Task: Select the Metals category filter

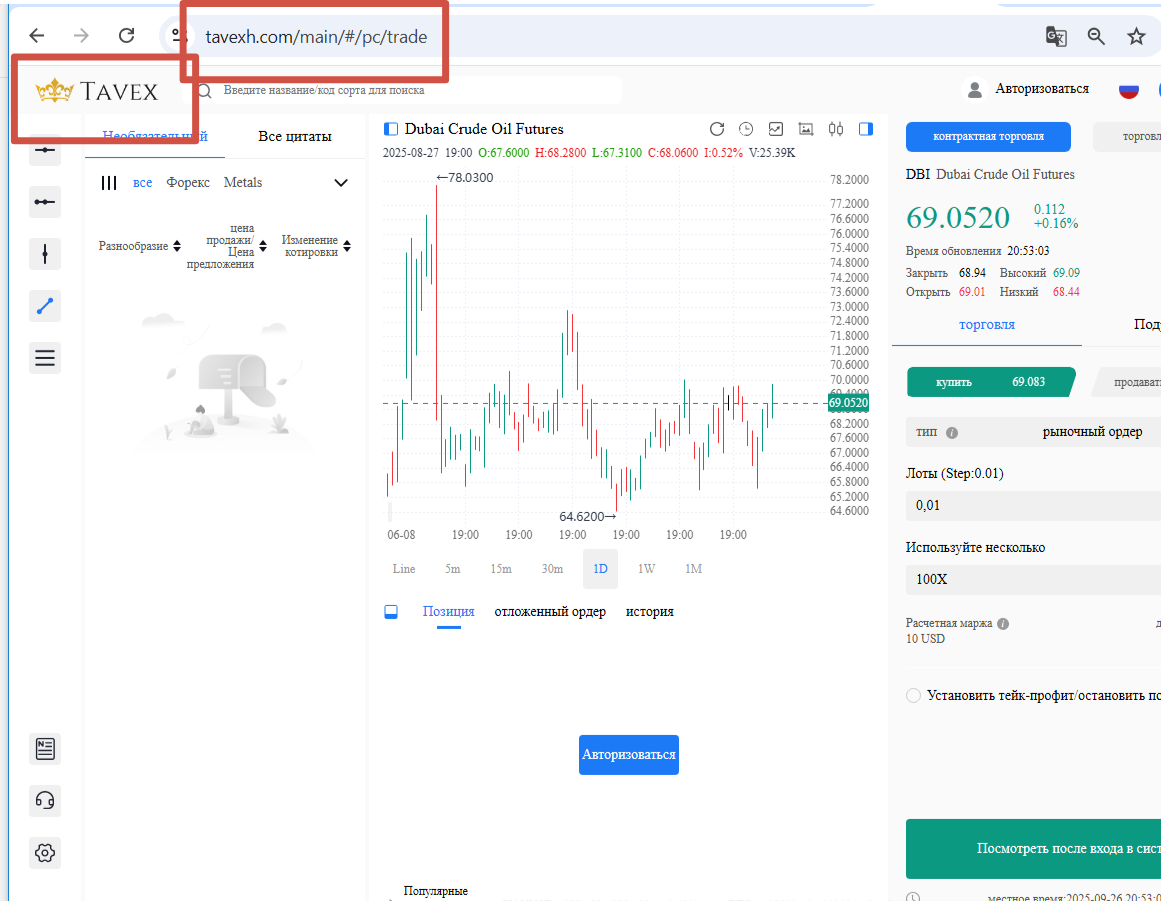Action: (x=243, y=183)
